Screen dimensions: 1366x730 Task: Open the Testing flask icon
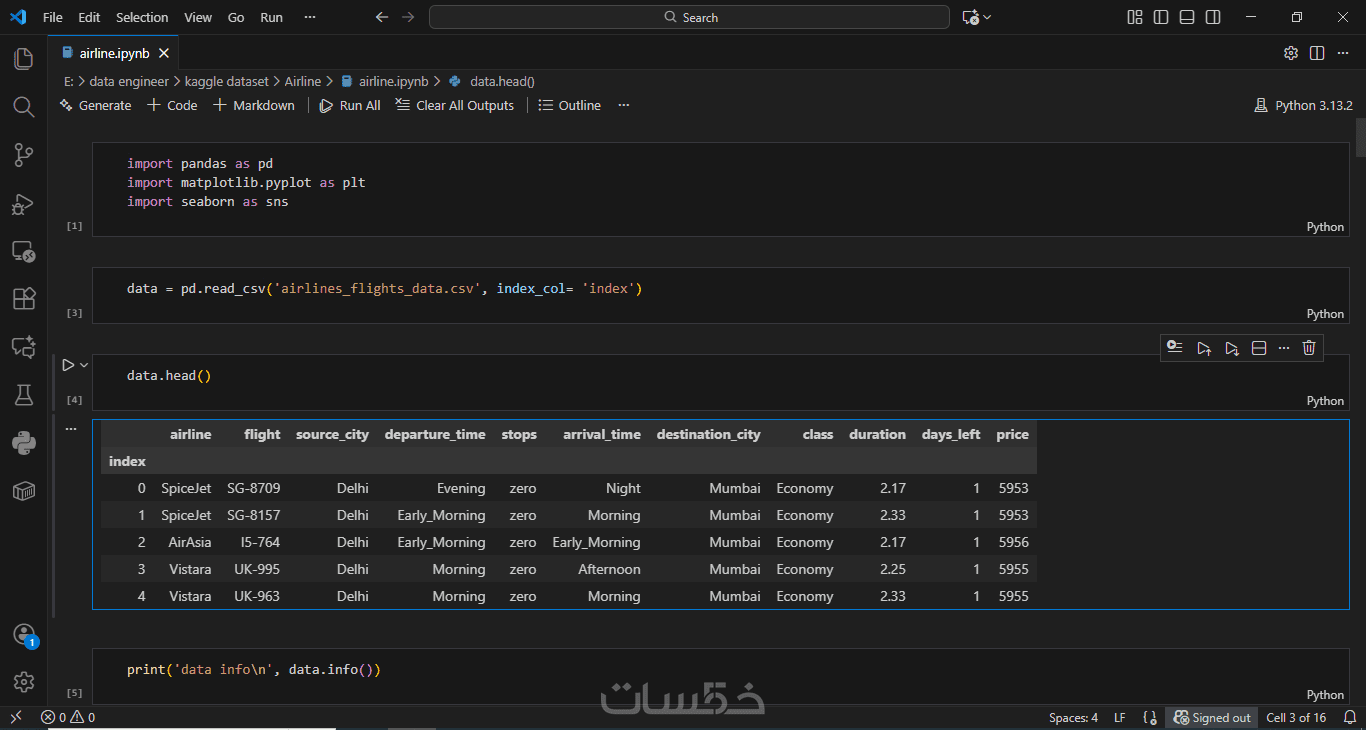coord(23,395)
